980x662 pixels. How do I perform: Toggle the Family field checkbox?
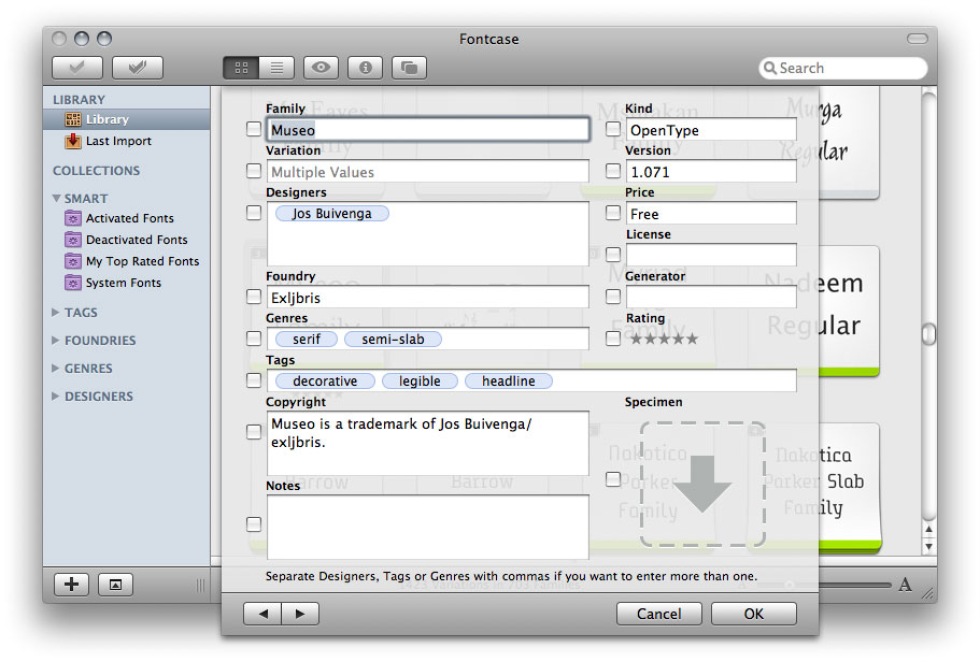pyautogui.click(x=253, y=128)
